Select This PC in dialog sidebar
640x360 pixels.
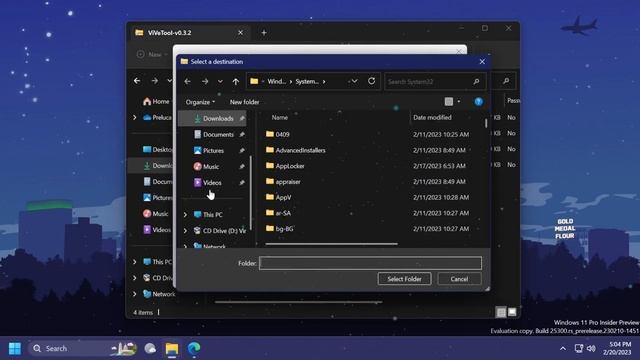[213, 215]
